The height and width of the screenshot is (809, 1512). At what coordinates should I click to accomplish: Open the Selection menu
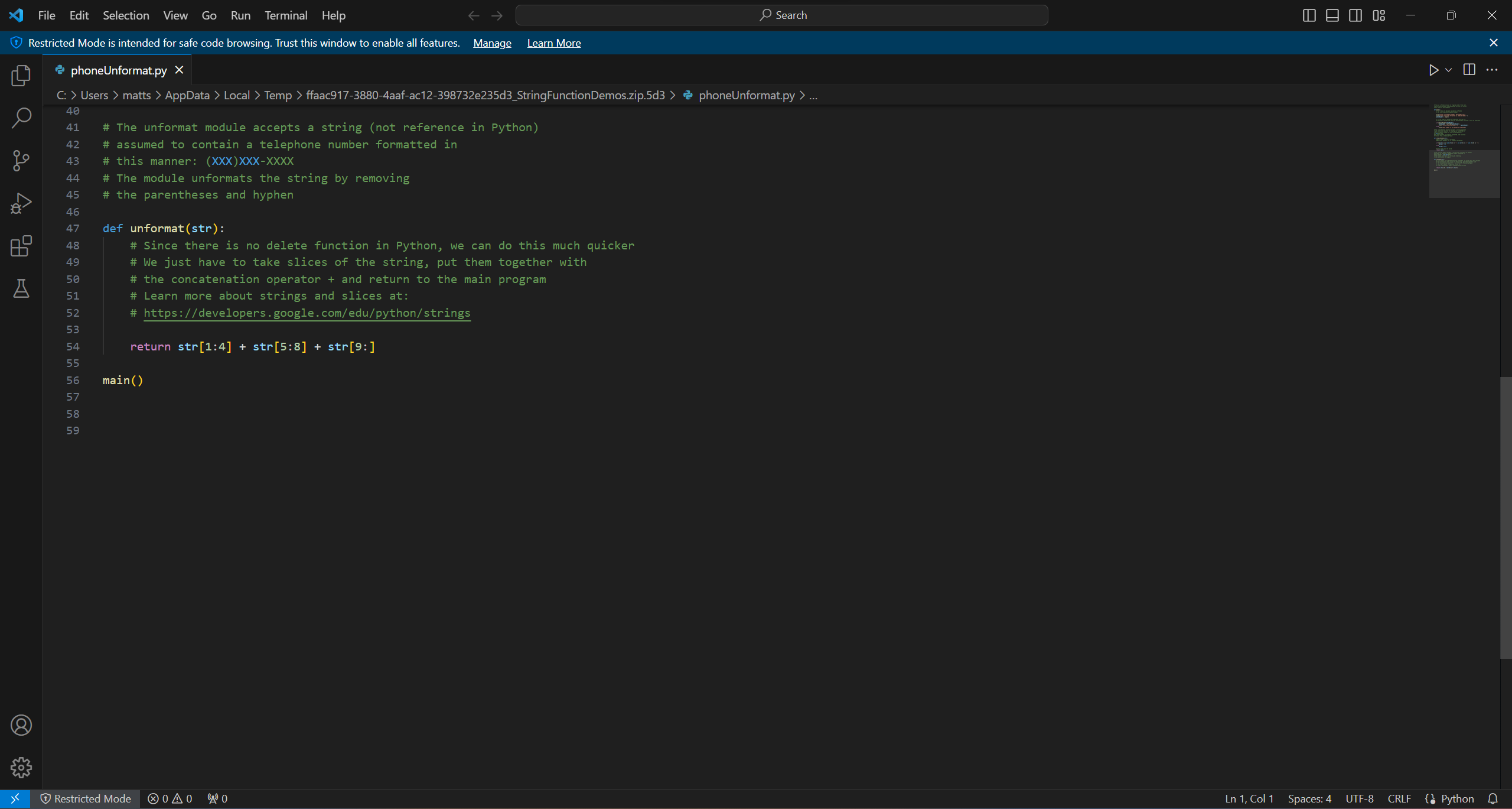coord(126,15)
